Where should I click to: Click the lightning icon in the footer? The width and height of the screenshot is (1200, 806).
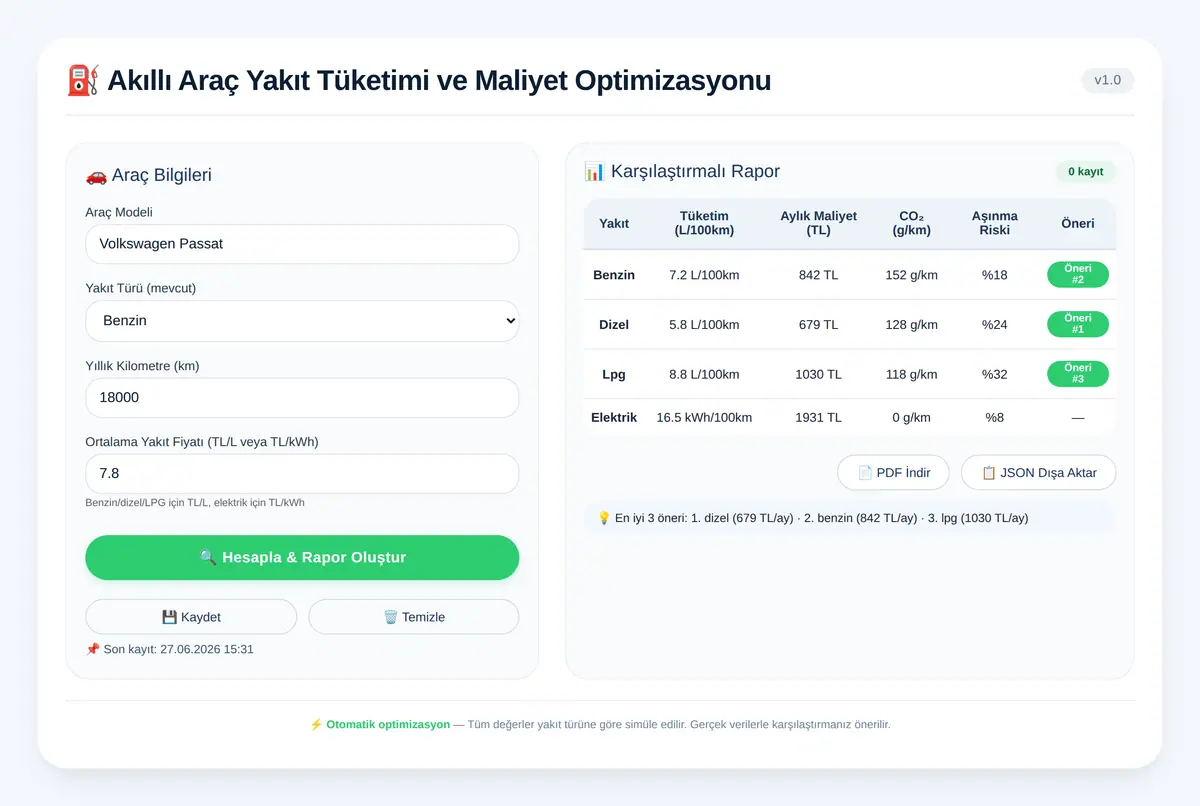pos(316,724)
